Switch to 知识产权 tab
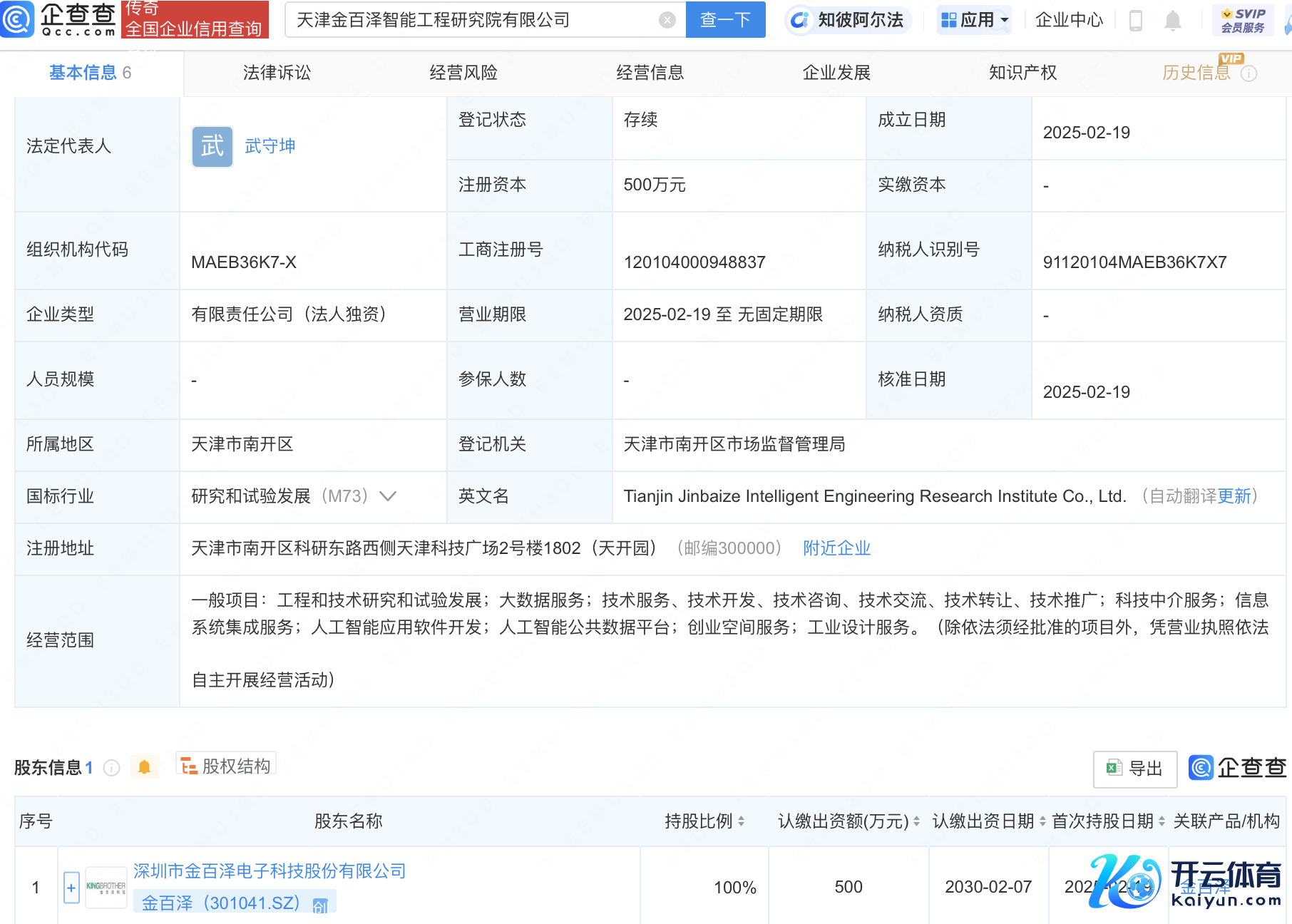The height and width of the screenshot is (924, 1292). [1022, 73]
